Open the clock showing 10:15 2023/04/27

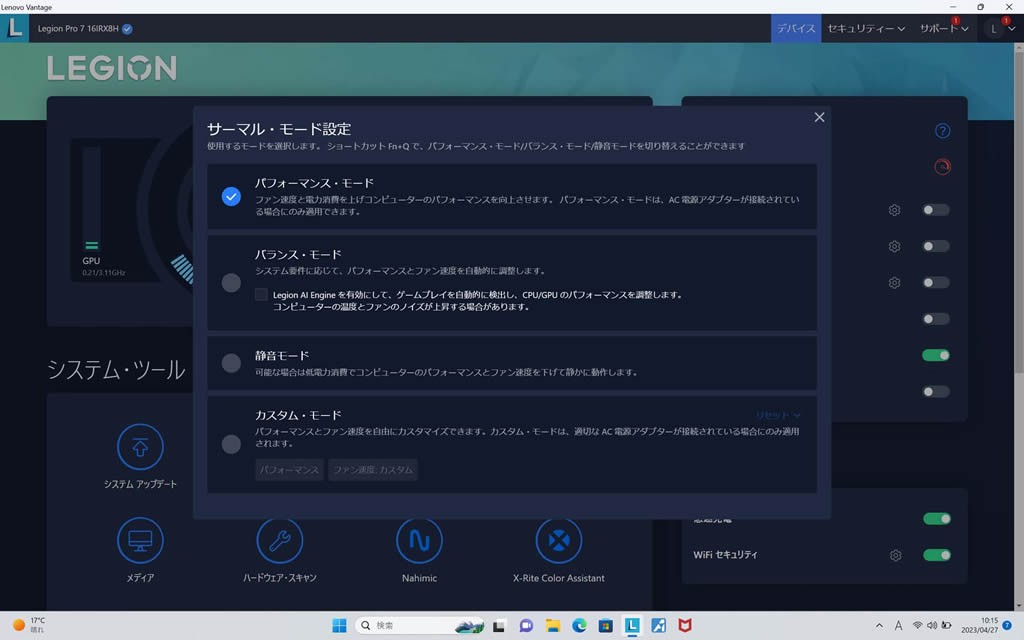coord(979,625)
